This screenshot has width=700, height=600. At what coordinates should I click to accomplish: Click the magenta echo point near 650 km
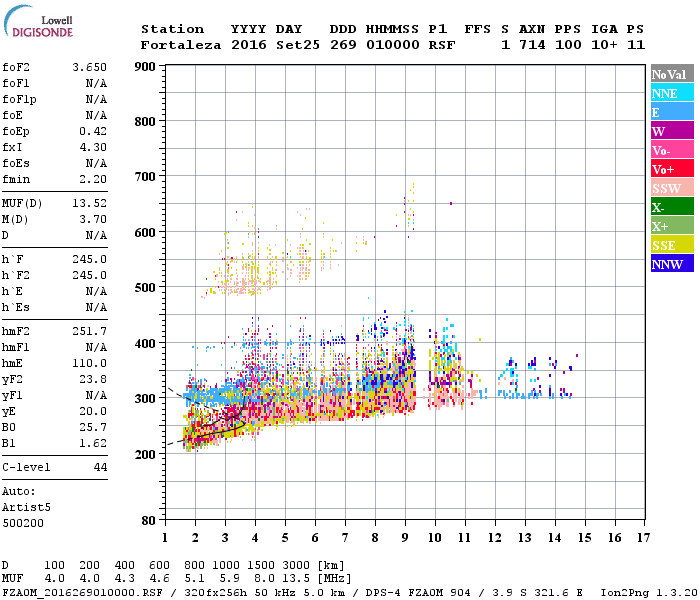(x=451, y=204)
